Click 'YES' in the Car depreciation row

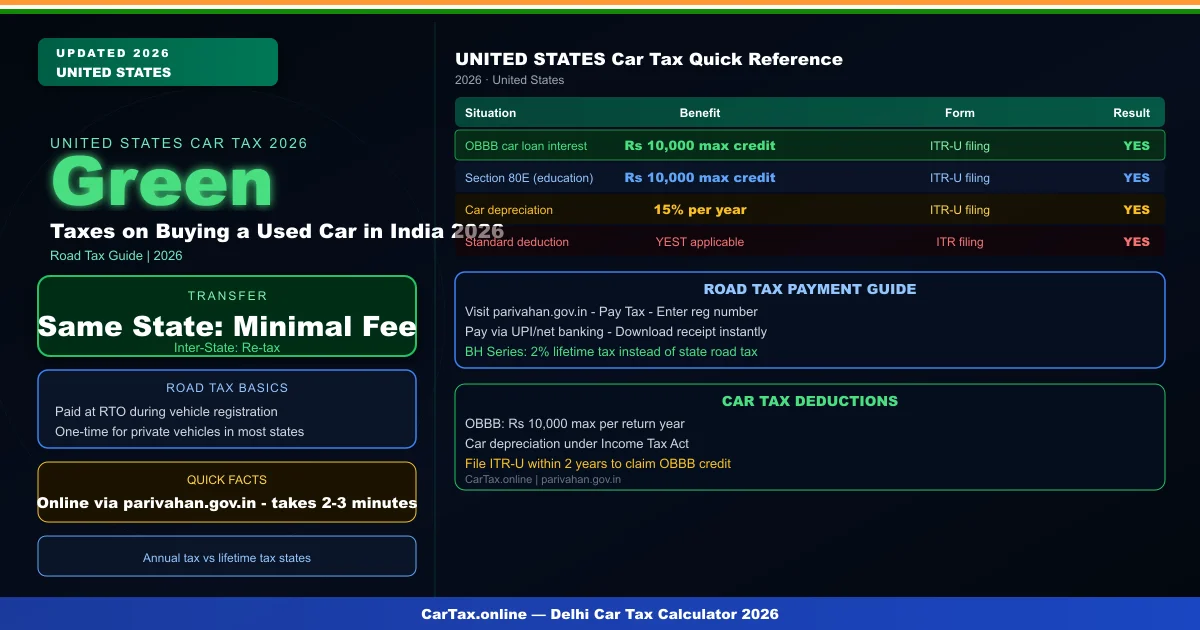1137,210
